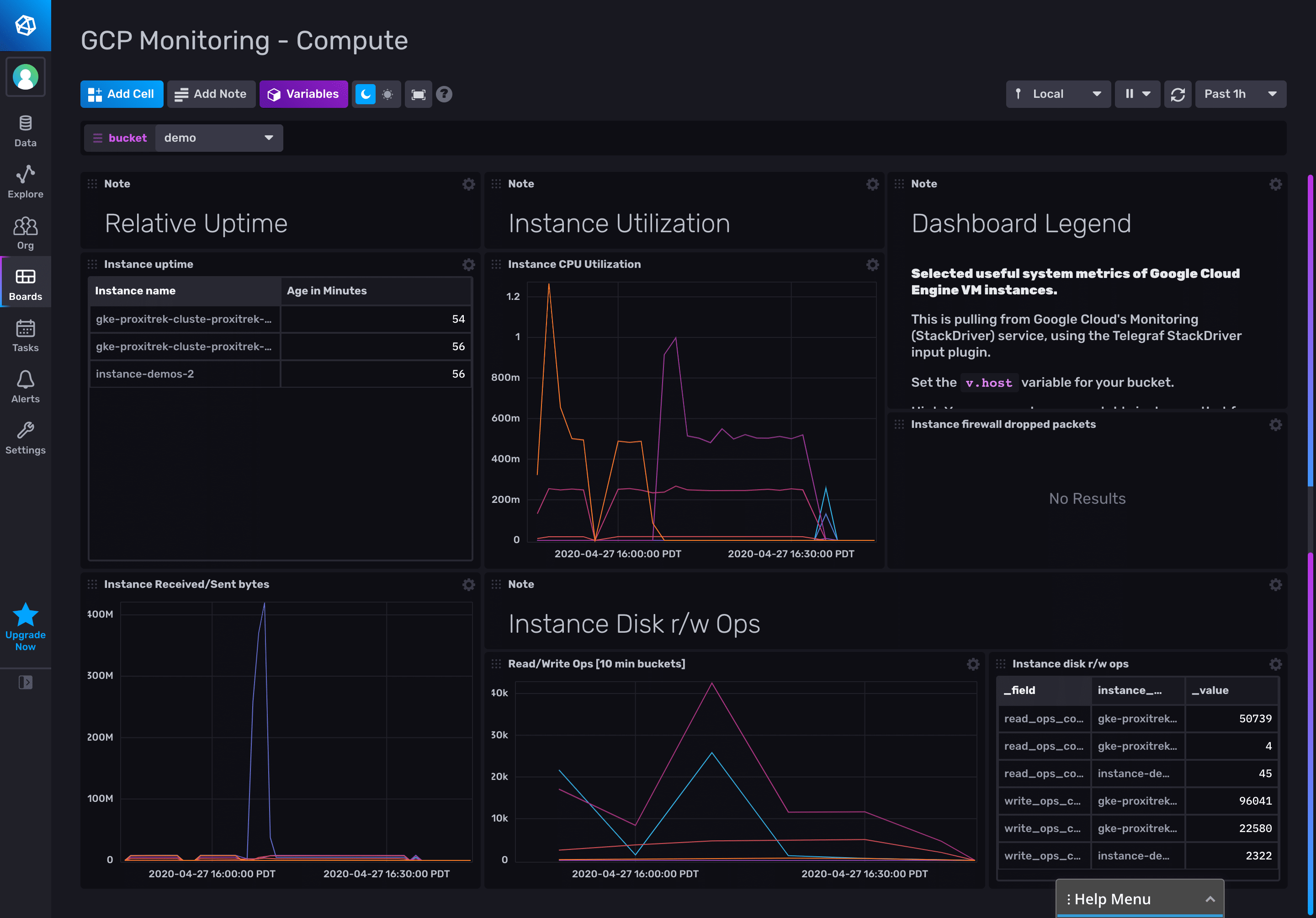Click drag handle of Instance disk r/w ops cell
1316x918 pixels.
pos(1001,664)
